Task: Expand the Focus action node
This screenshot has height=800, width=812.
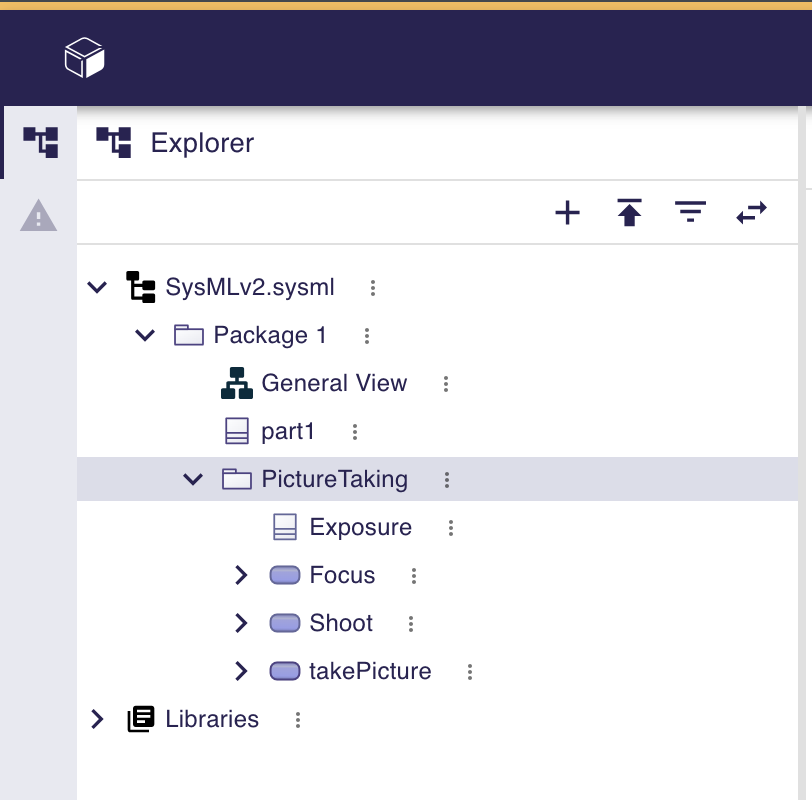Action: coord(241,575)
